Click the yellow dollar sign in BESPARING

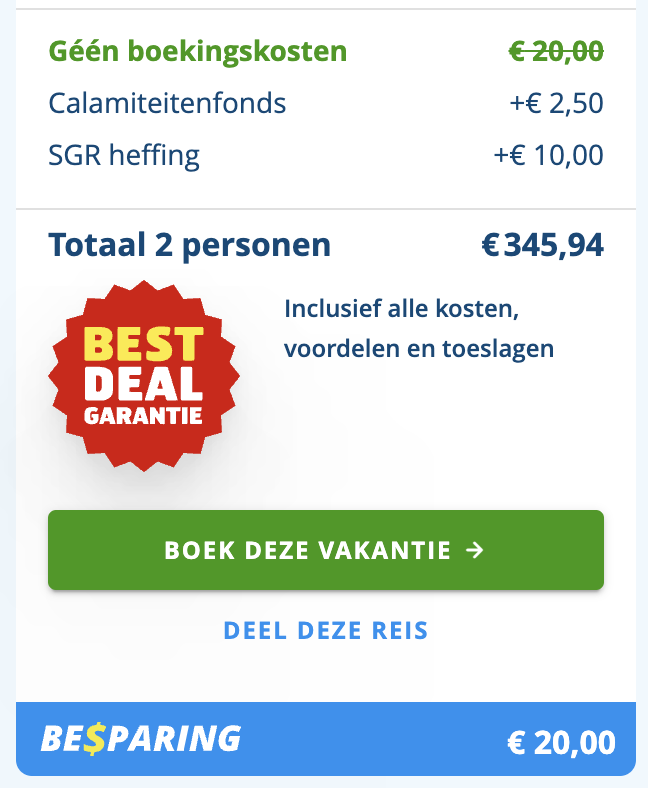coord(94,740)
